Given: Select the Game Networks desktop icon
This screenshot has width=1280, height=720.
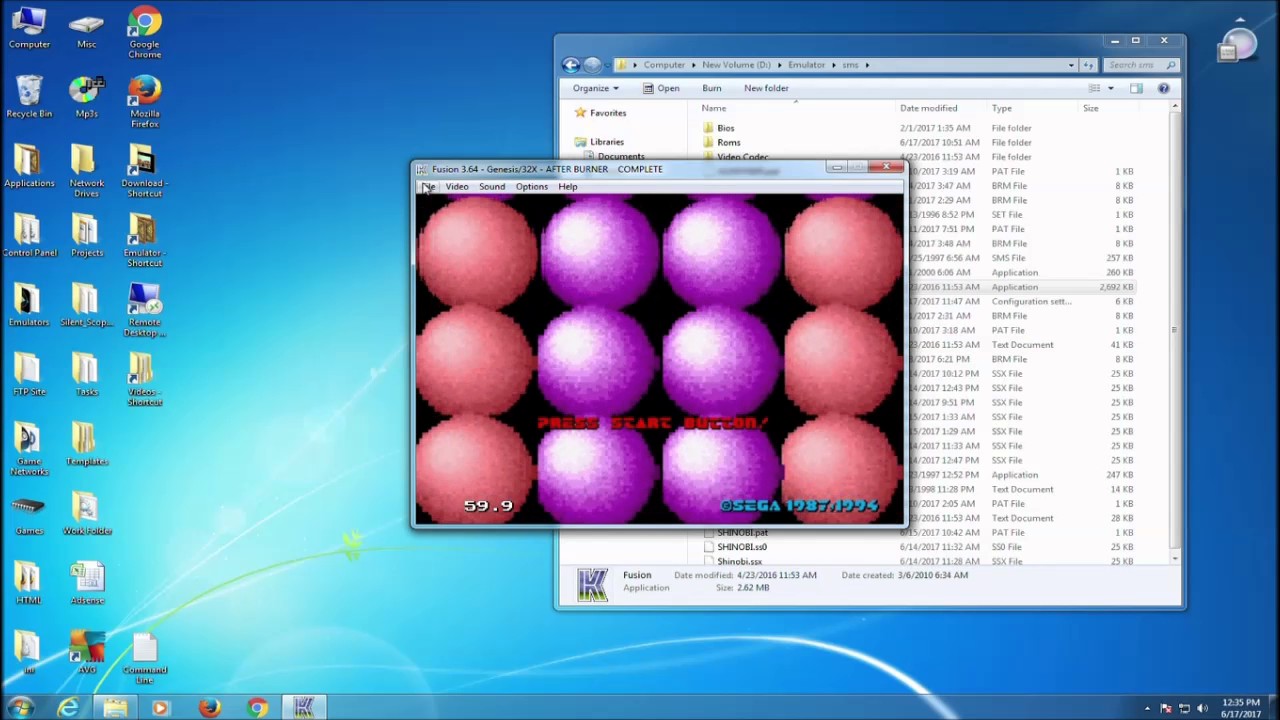Looking at the screenshot, I should [x=29, y=449].
